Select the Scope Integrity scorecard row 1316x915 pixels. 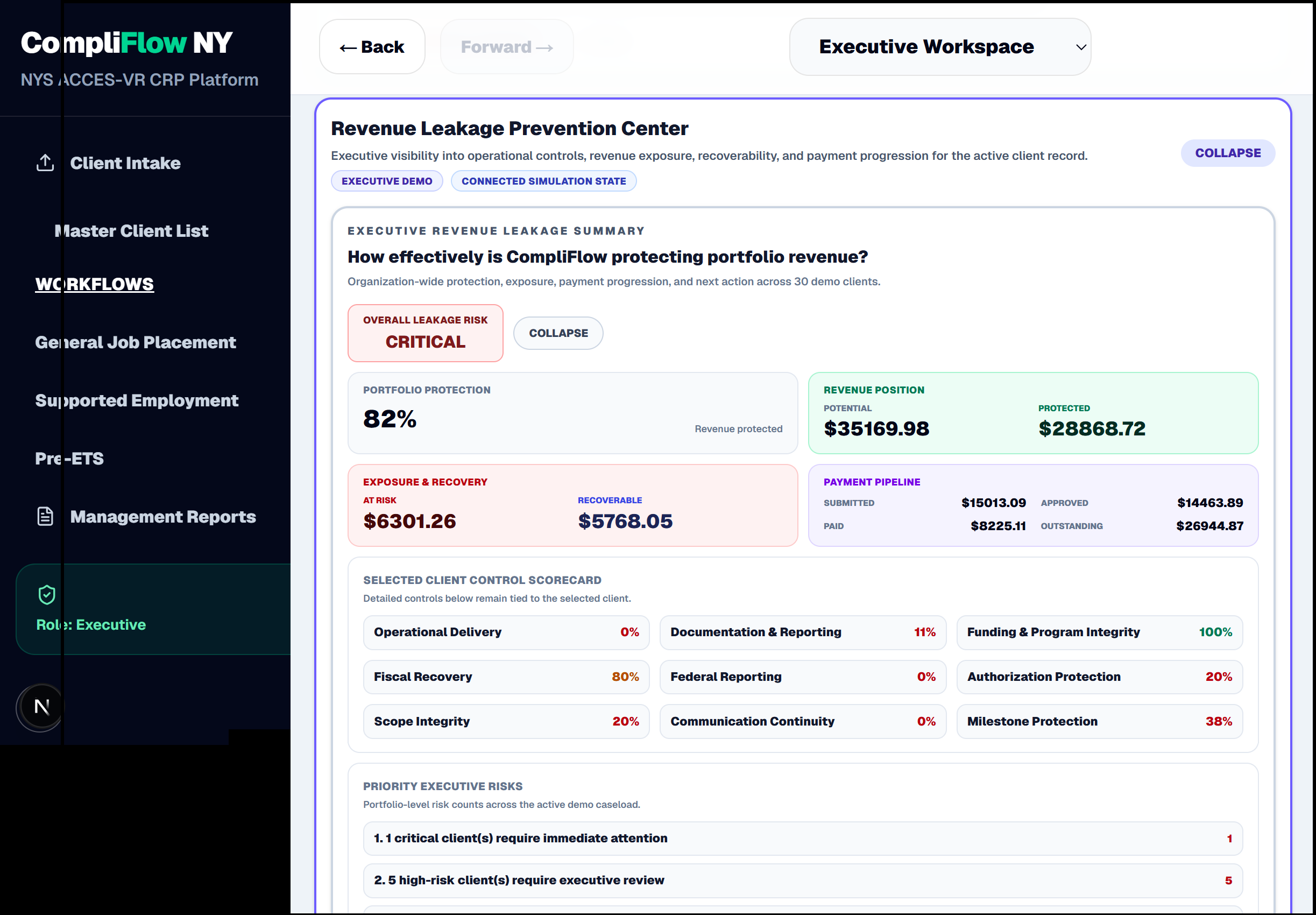click(506, 722)
